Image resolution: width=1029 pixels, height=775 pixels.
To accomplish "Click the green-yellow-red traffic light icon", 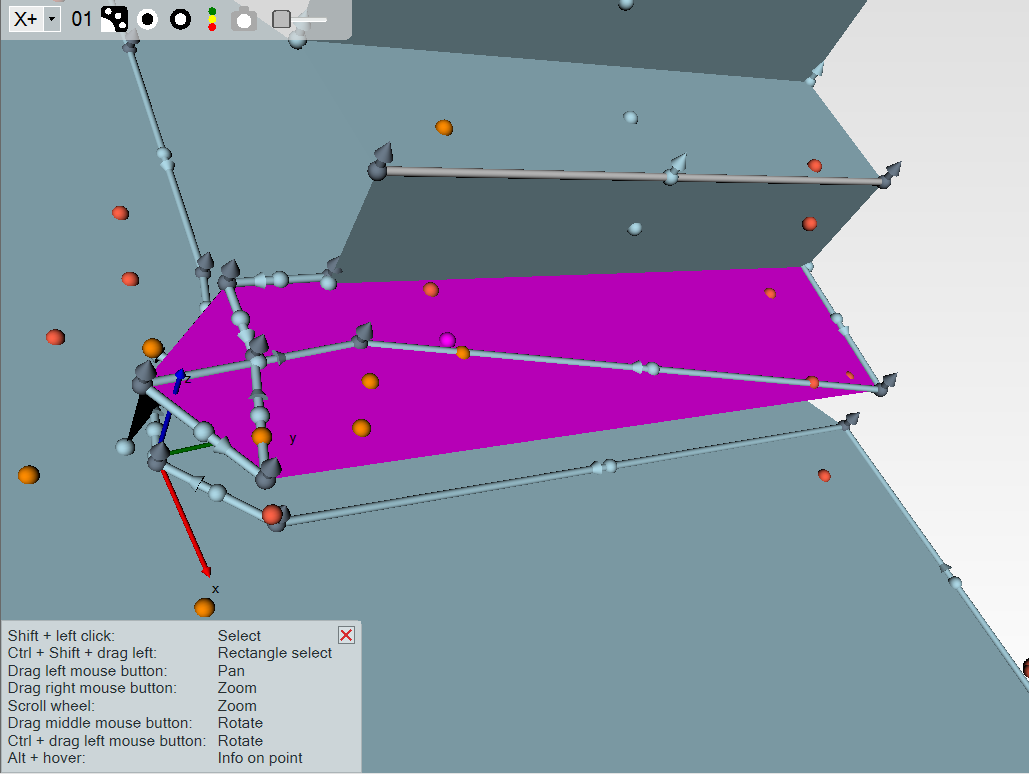I will pos(211,19).
